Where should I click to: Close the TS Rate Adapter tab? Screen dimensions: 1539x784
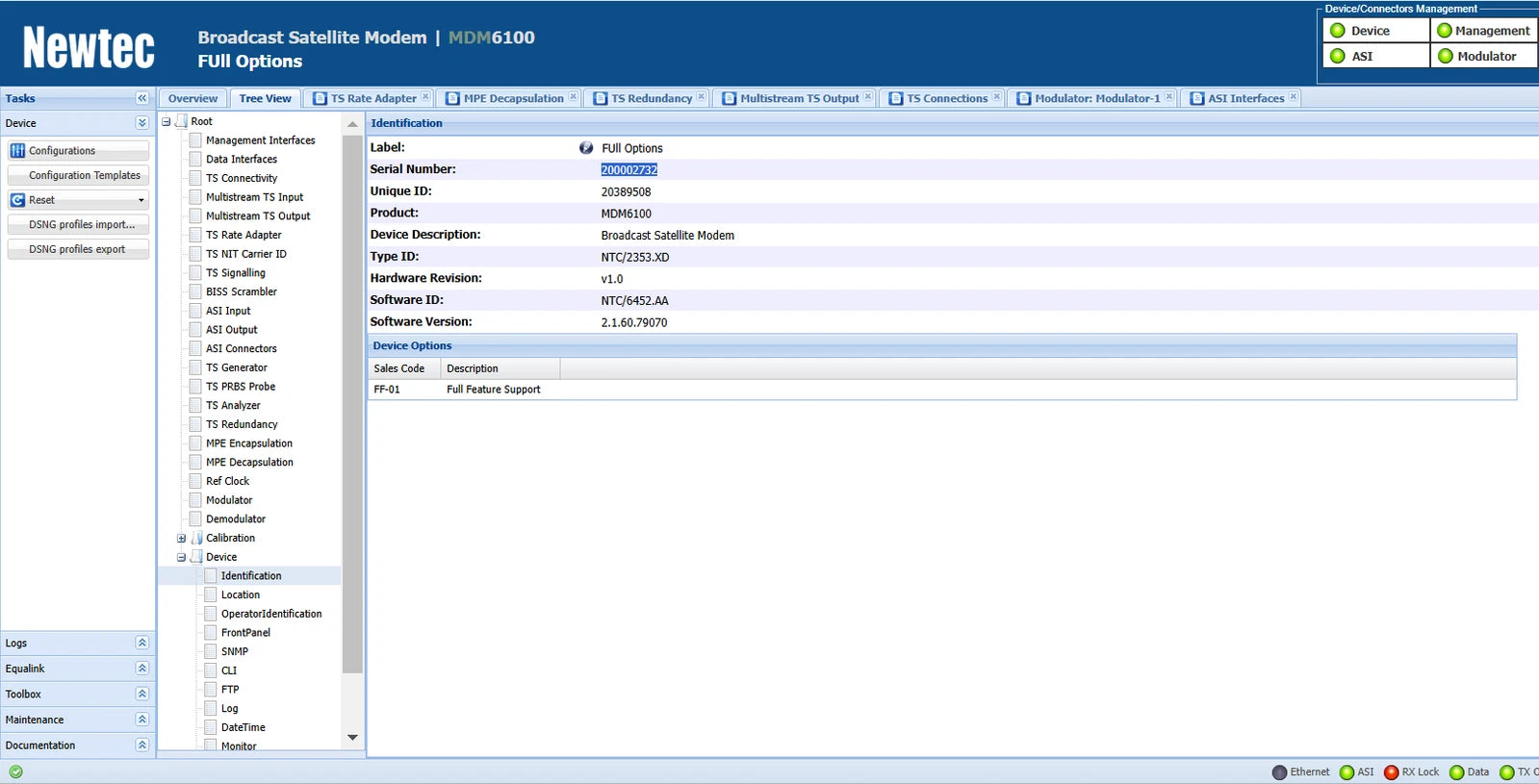click(x=425, y=96)
